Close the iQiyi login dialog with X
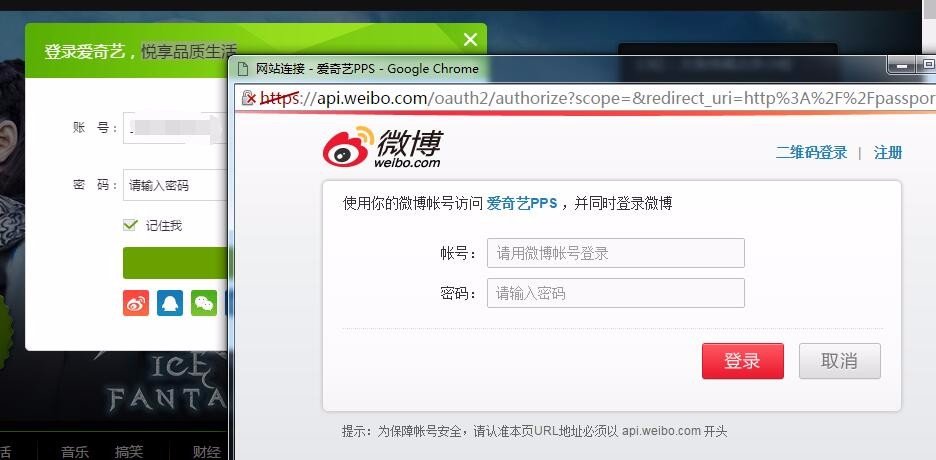936x460 pixels. point(470,40)
